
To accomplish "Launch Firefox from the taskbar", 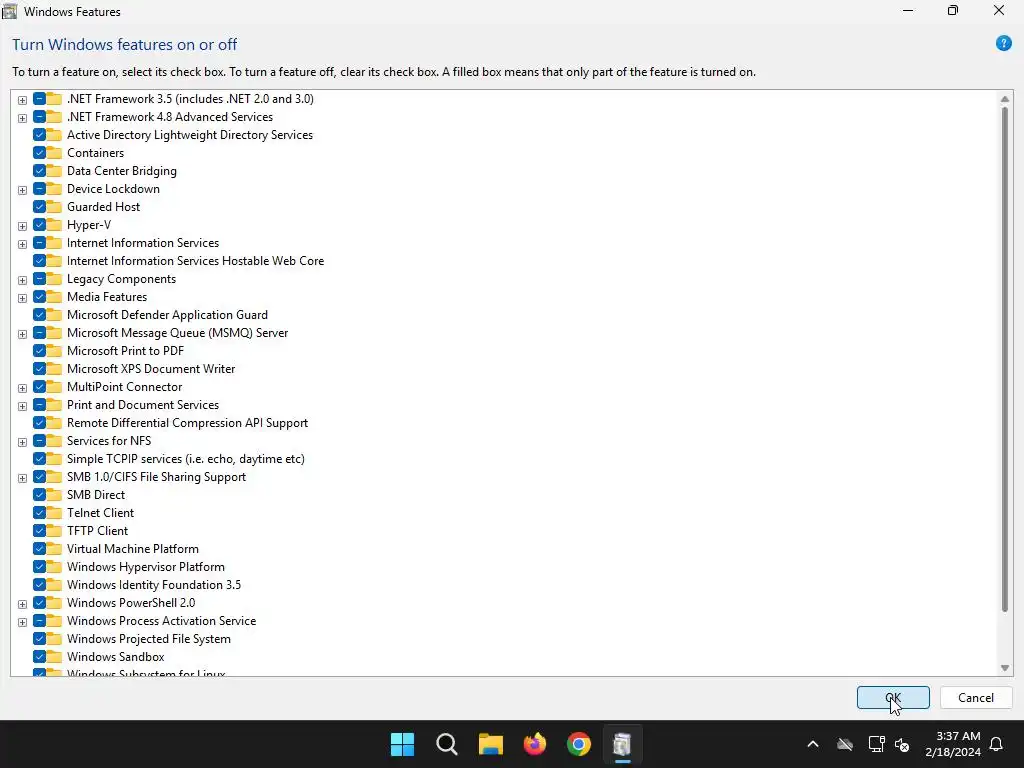I will [535, 744].
